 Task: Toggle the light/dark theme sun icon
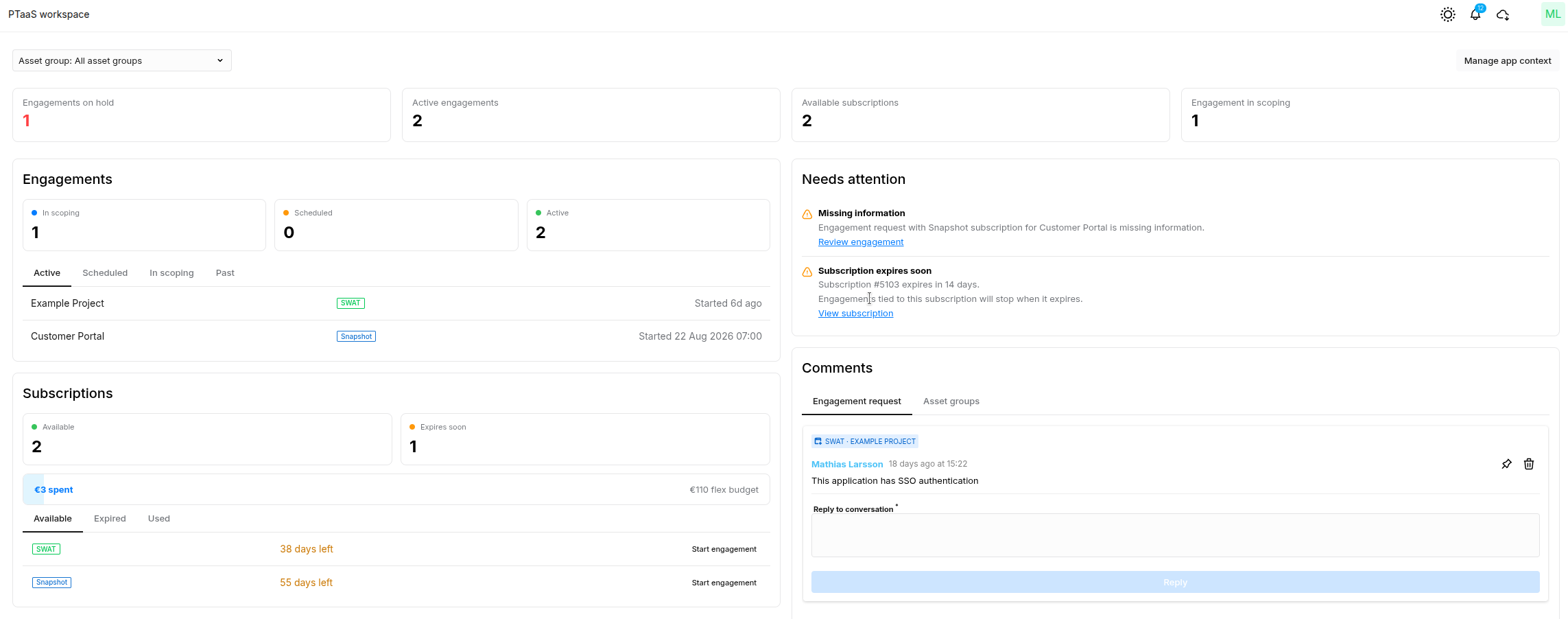pos(1447,14)
